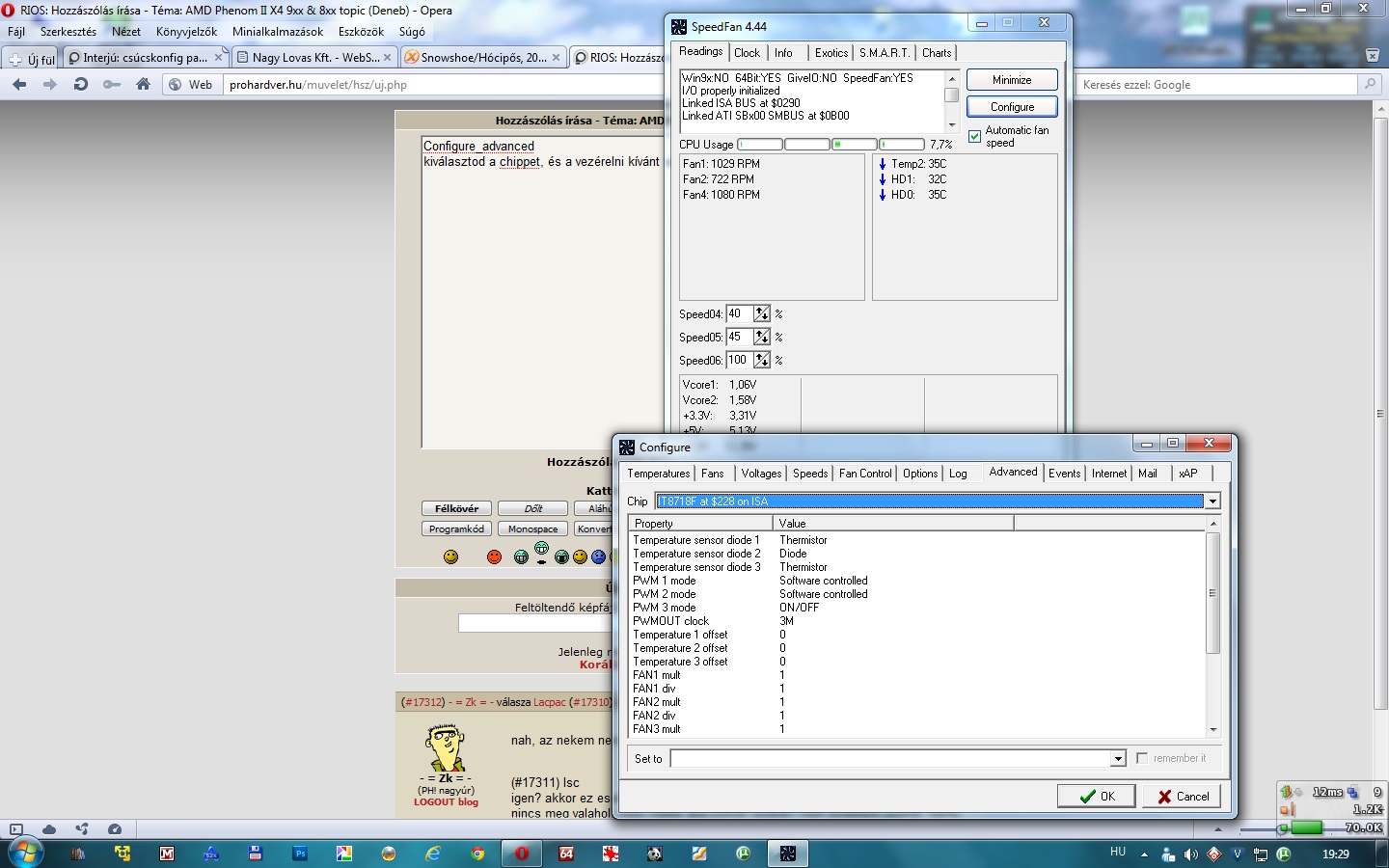1389x868 pixels.
Task: Open new tab with Új fül
Action: coord(32,59)
